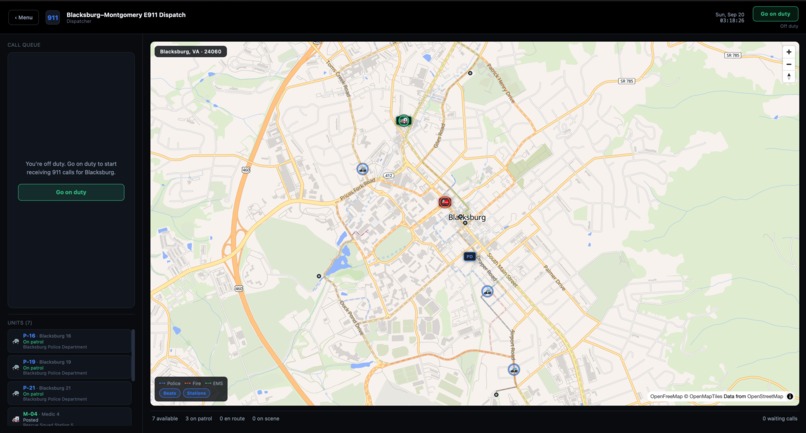The image size is (806, 433).
Task: Click the 7 available status count
Action: tap(165, 419)
